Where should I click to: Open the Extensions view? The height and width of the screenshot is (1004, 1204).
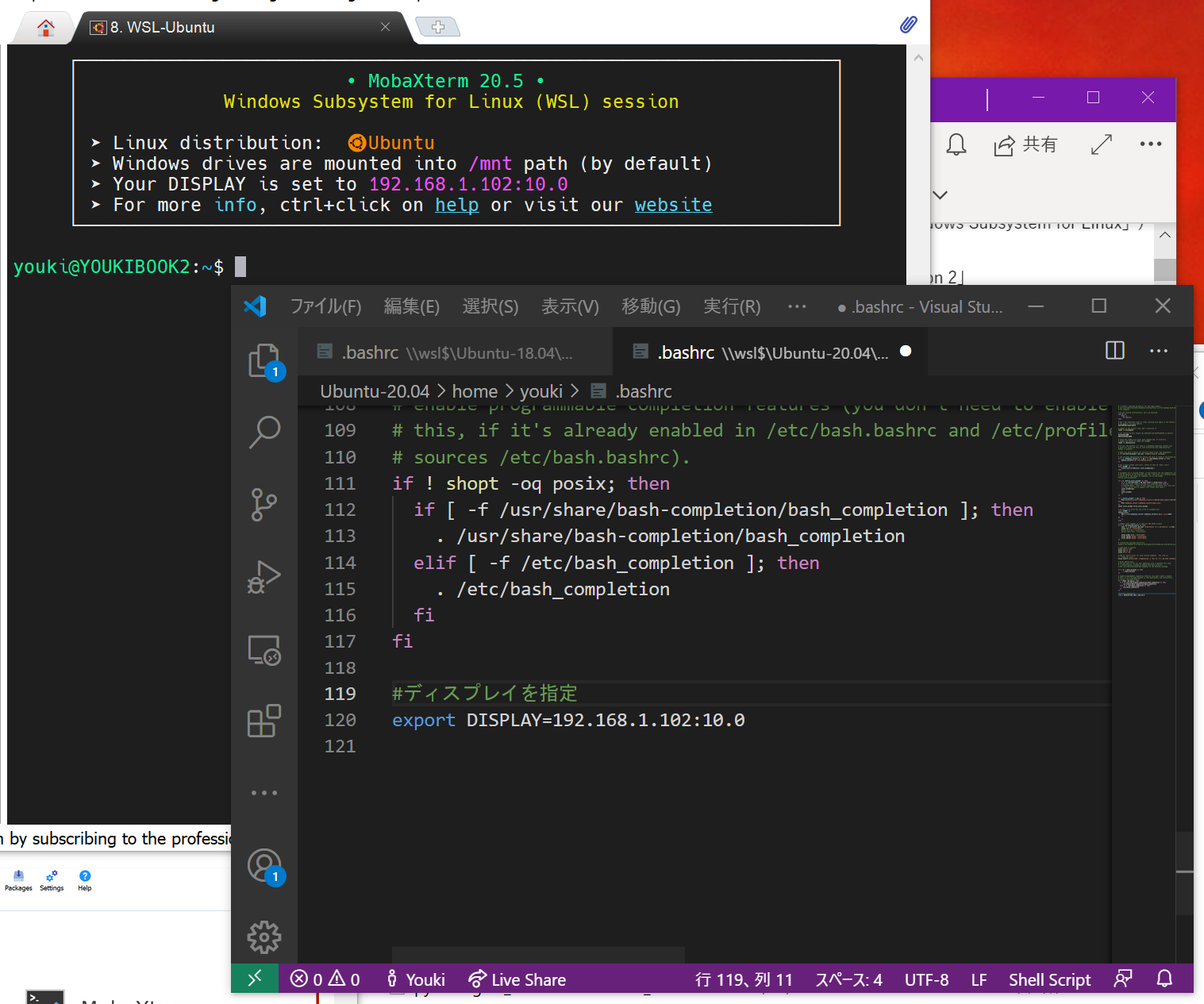click(x=264, y=721)
